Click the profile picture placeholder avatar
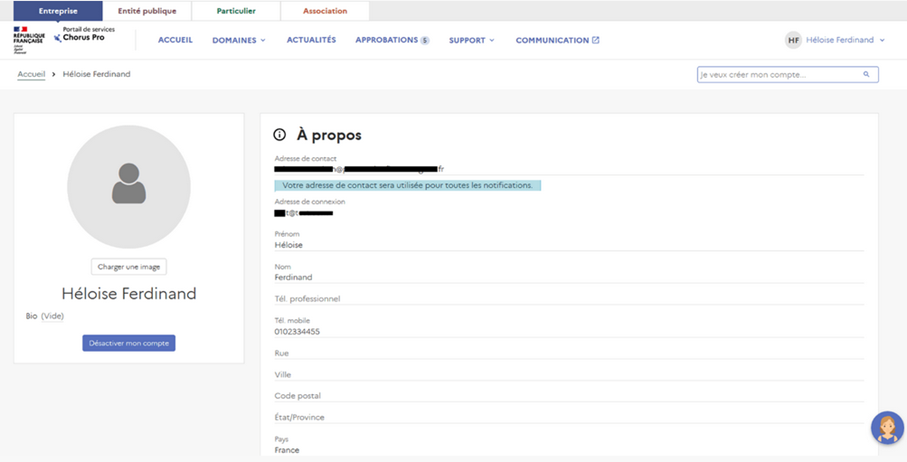 (x=128, y=186)
